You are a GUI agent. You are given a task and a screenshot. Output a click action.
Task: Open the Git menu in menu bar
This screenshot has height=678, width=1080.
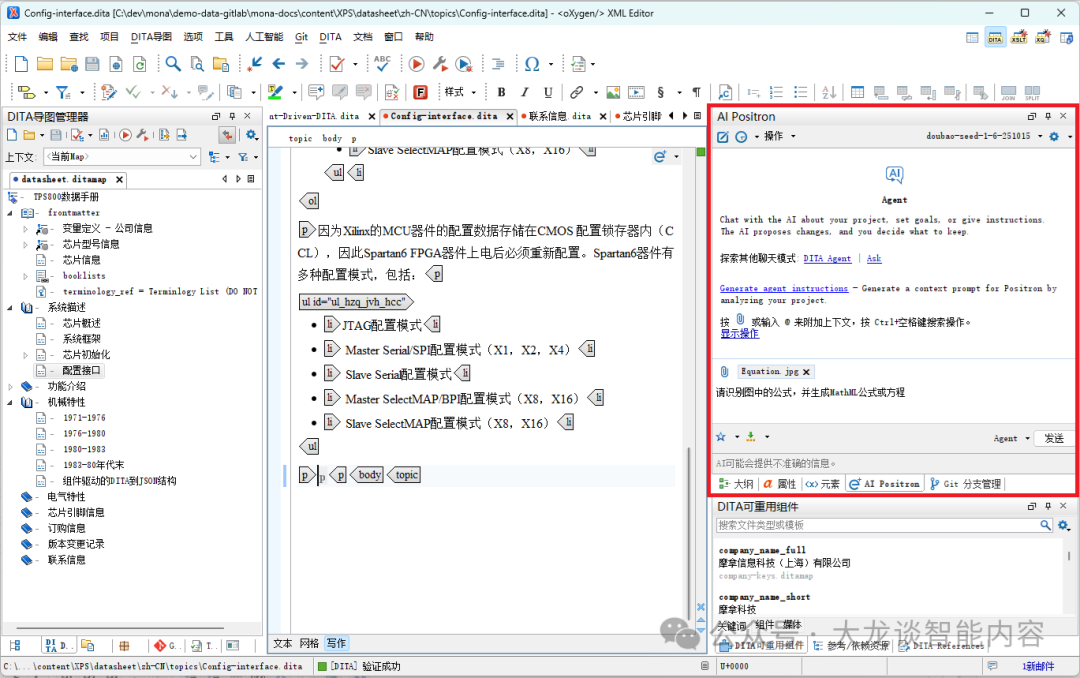click(x=301, y=37)
